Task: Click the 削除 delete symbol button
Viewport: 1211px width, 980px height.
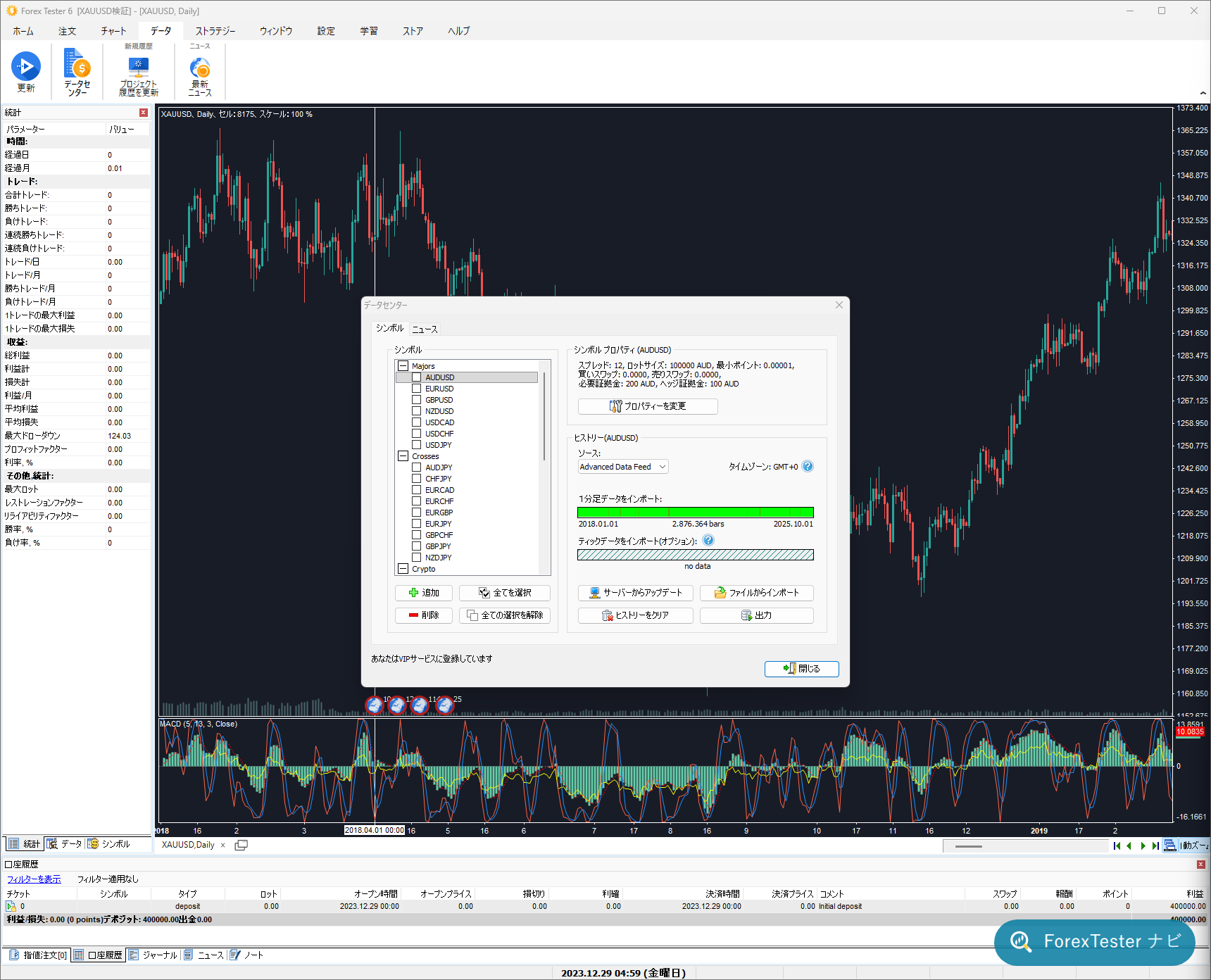Action: (424, 615)
